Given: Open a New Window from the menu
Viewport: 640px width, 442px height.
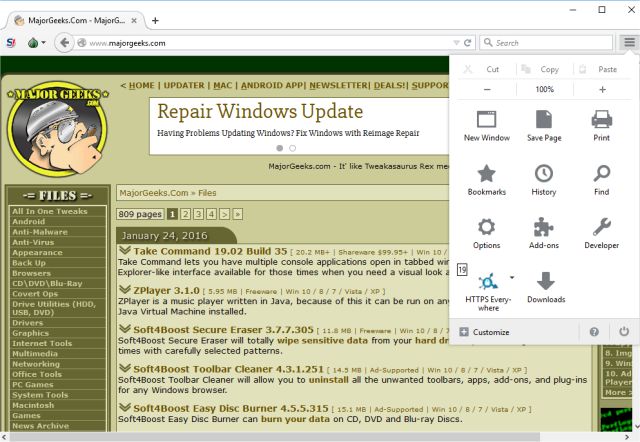Looking at the screenshot, I should [487, 126].
